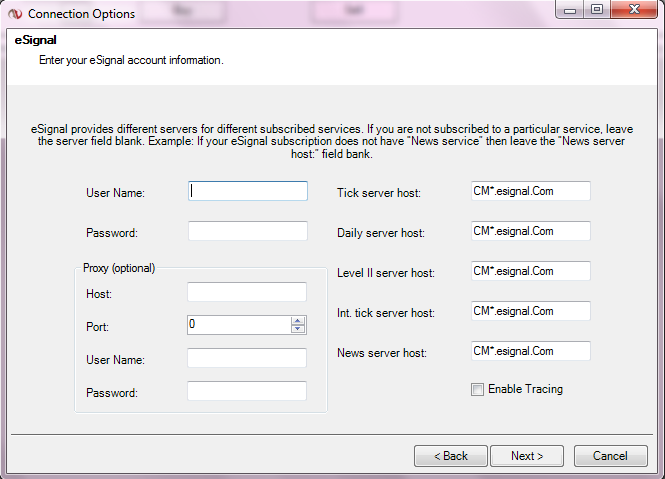Maximize the Connection Options window

(x=597, y=9)
